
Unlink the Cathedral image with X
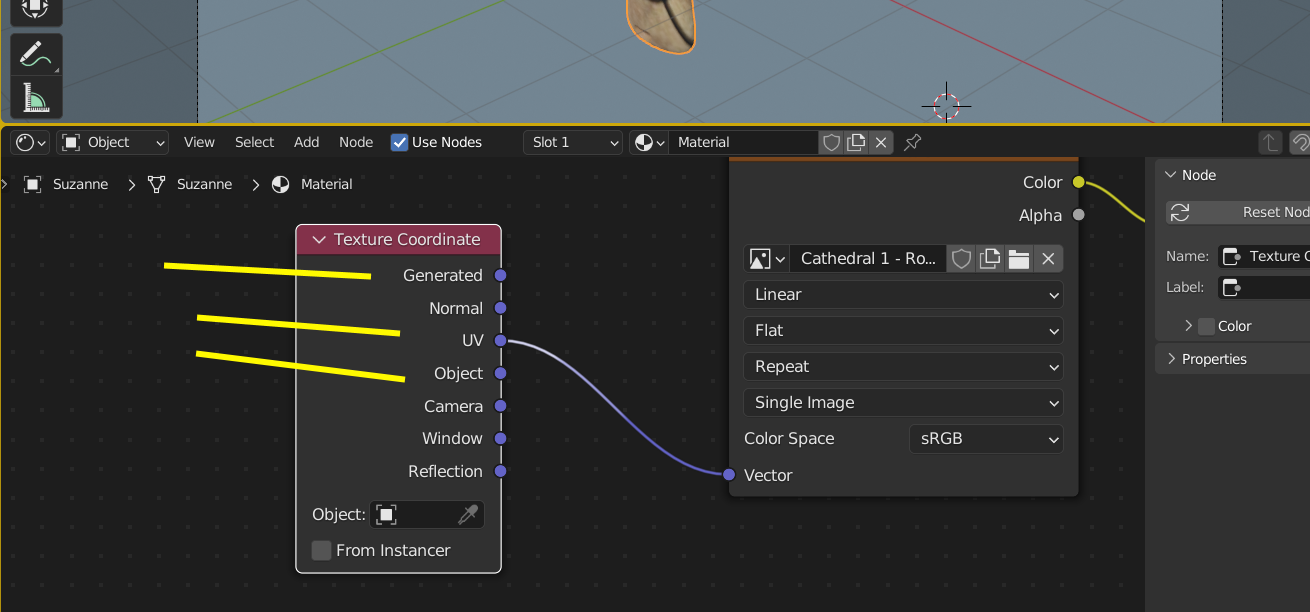[1048, 259]
